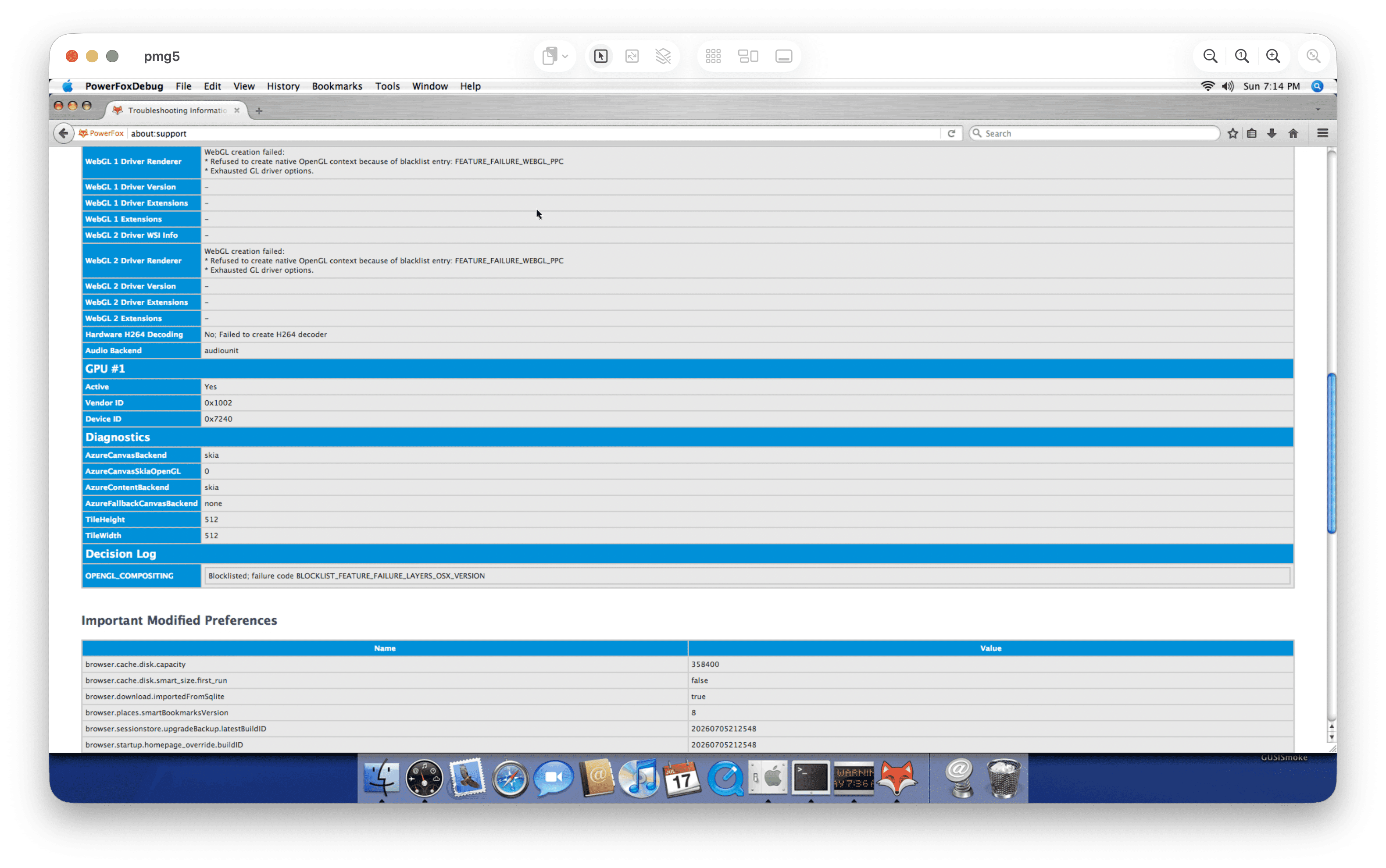Click the vertical page scrollbar thumb

[x=1332, y=453]
